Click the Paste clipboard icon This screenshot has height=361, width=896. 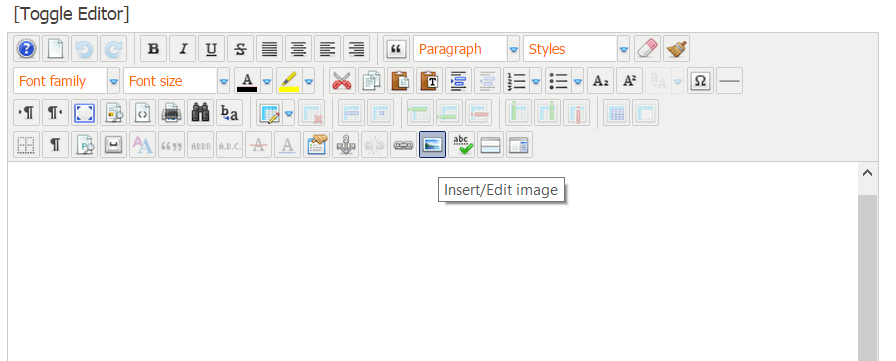click(401, 81)
